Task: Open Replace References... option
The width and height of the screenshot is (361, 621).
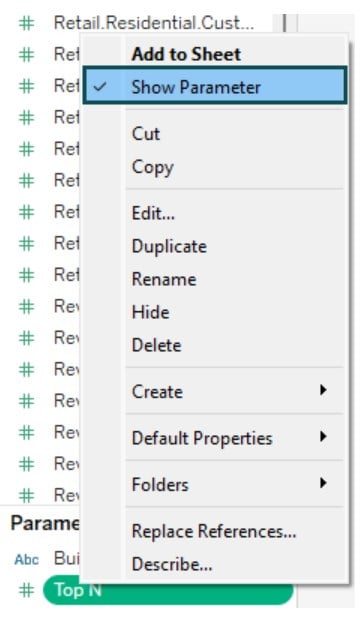Action: 214,531
